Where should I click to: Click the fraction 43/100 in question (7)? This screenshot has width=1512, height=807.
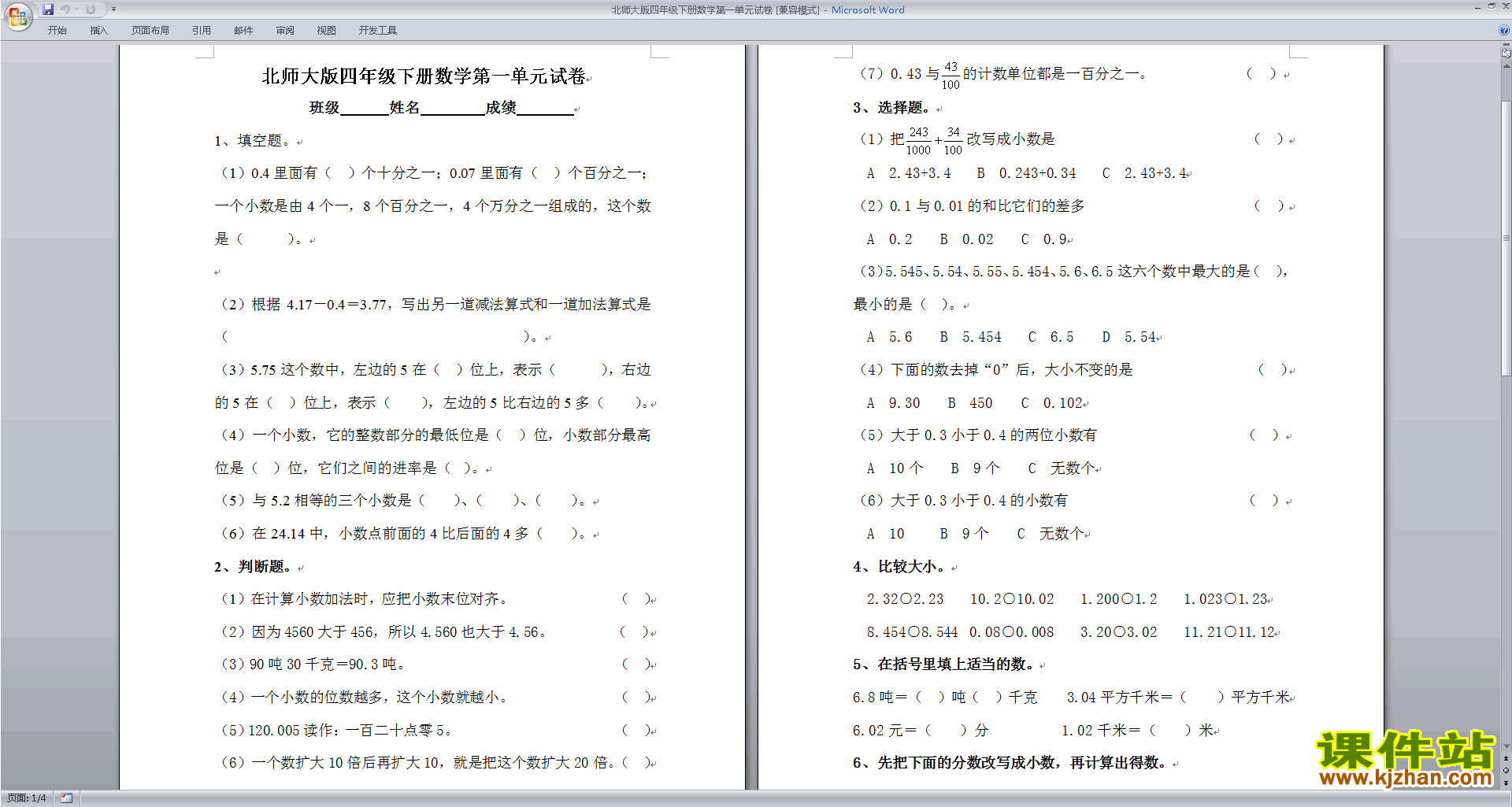[951, 76]
